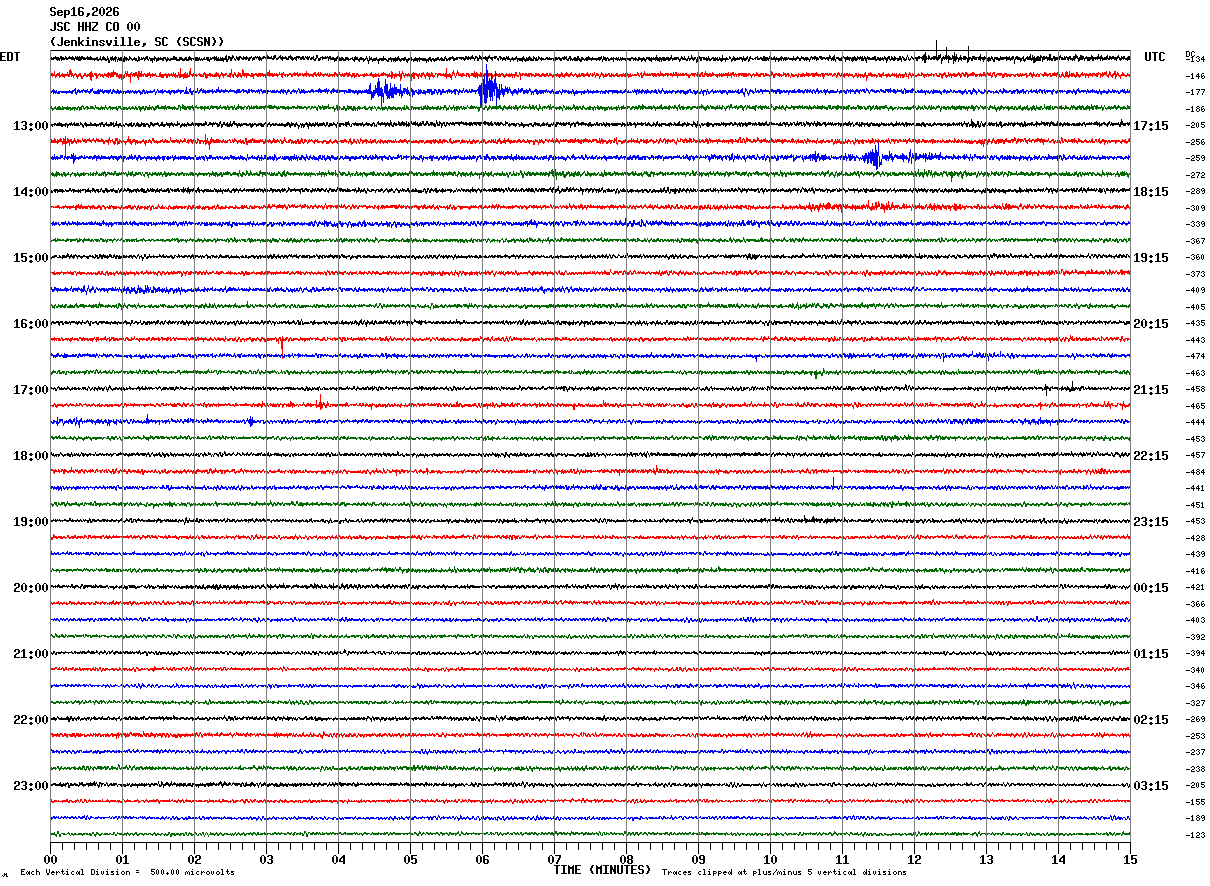The image size is (1210, 886).
Task: Click the red spike near minute 3 at 16:00
Action: [x=282, y=345]
